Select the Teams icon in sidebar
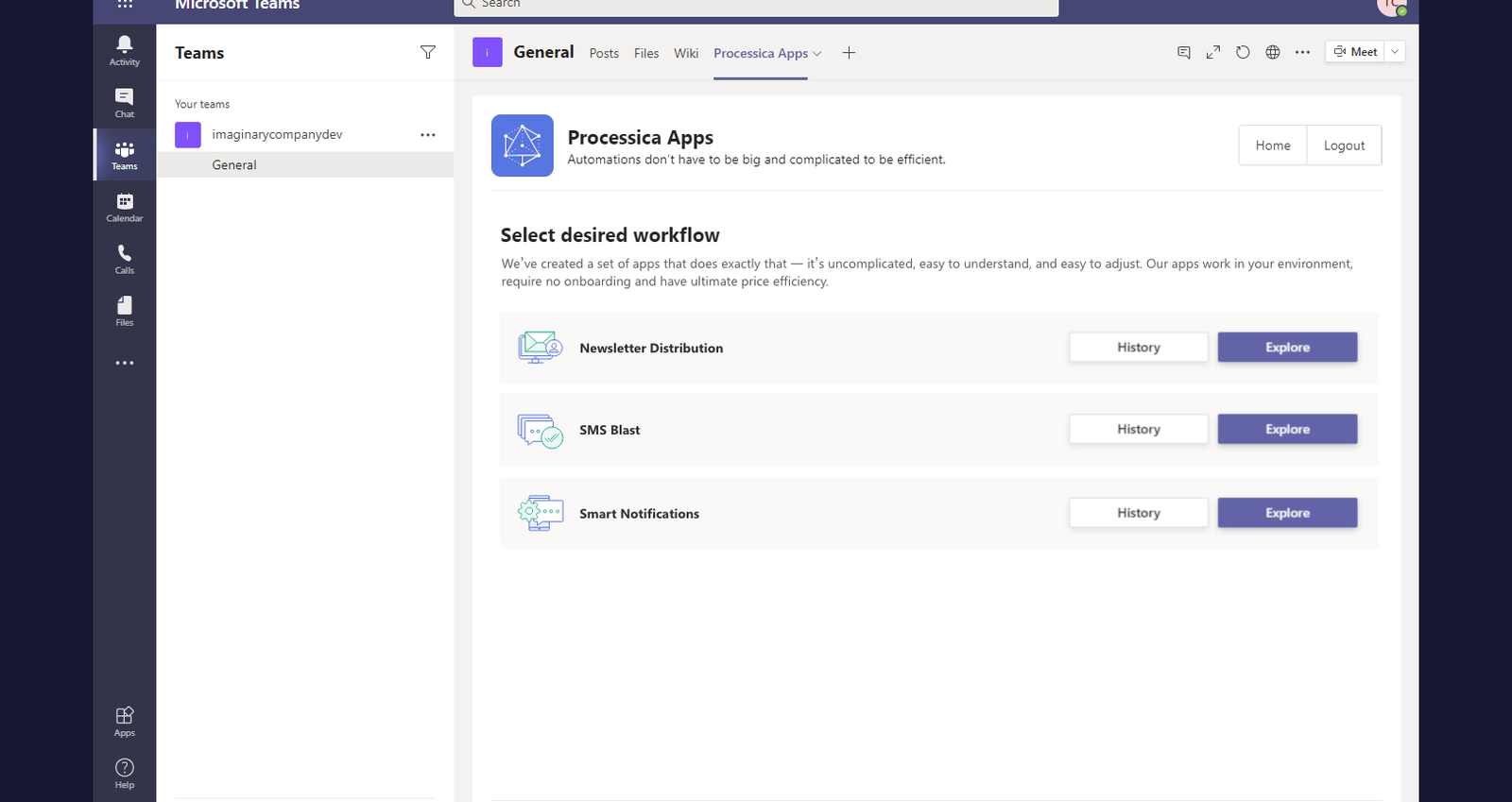The image size is (1512, 802). [x=124, y=154]
